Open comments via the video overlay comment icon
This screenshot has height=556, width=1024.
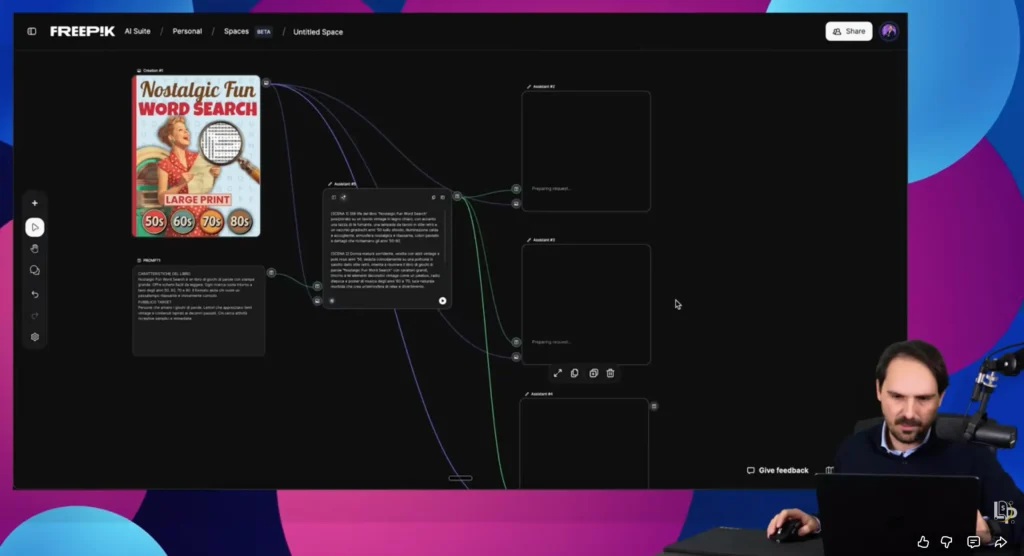point(973,542)
